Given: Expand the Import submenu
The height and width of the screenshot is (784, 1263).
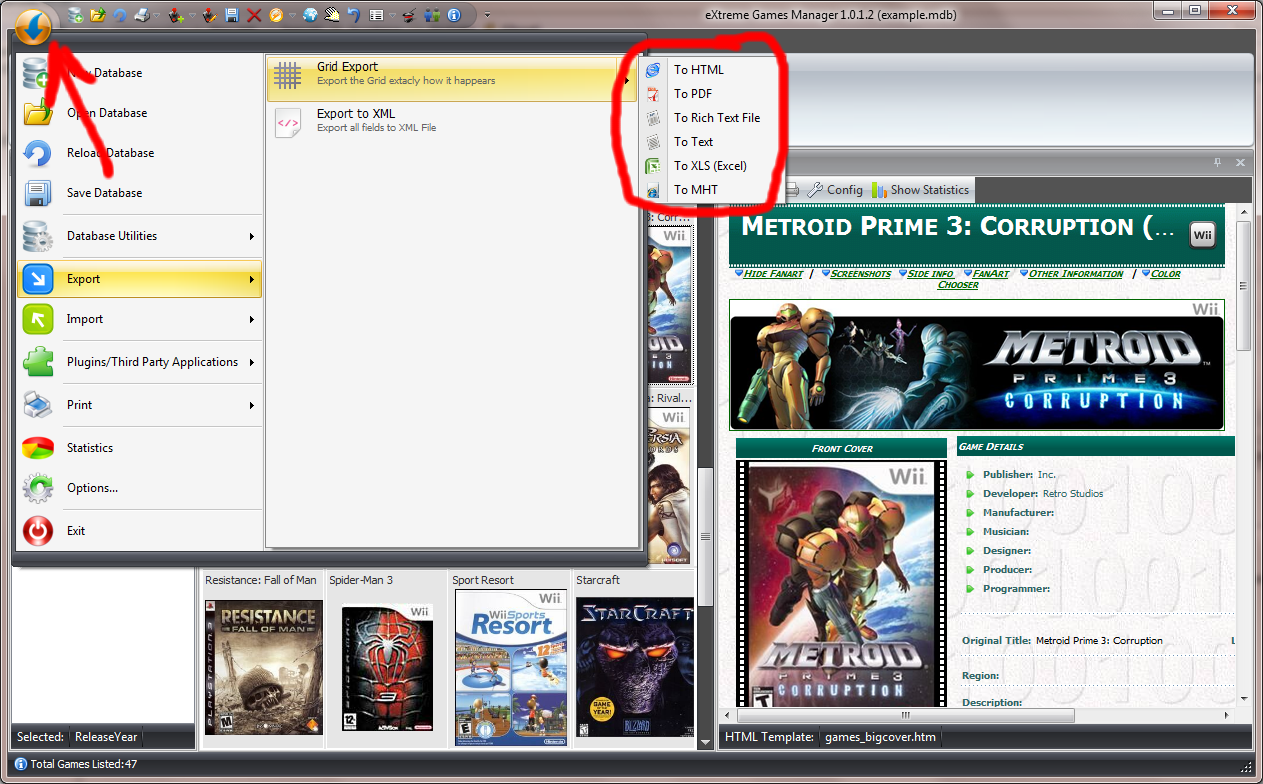Looking at the screenshot, I should pos(140,319).
